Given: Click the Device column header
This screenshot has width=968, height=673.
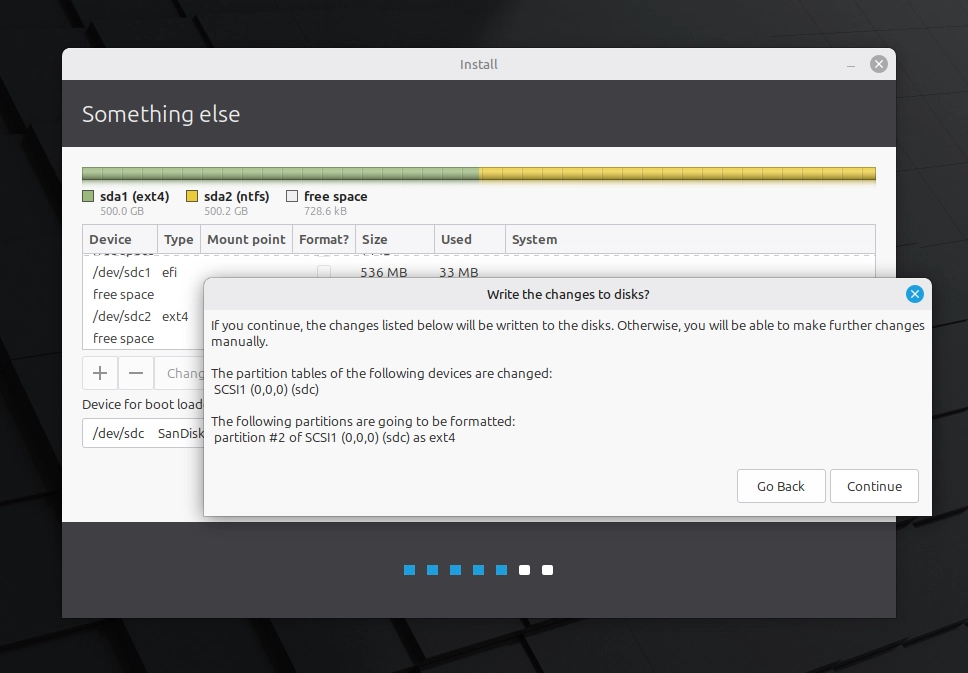Looking at the screenshot, I should click(113, 239).
